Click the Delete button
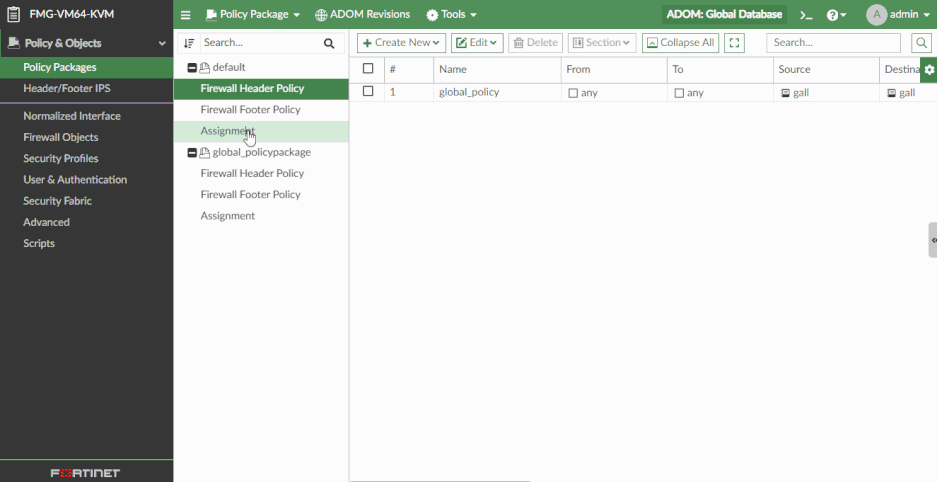937x482 pixels. (x=535, y=43)
